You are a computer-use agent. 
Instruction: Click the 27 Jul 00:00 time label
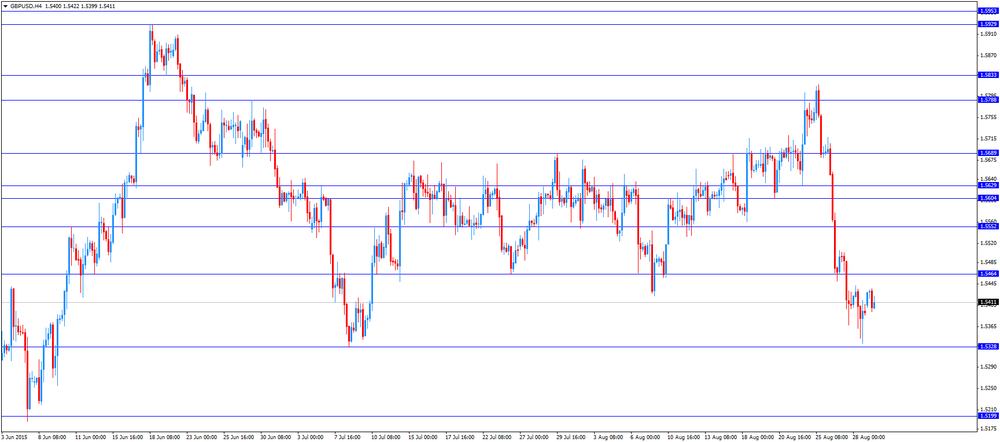pos(534,438)
